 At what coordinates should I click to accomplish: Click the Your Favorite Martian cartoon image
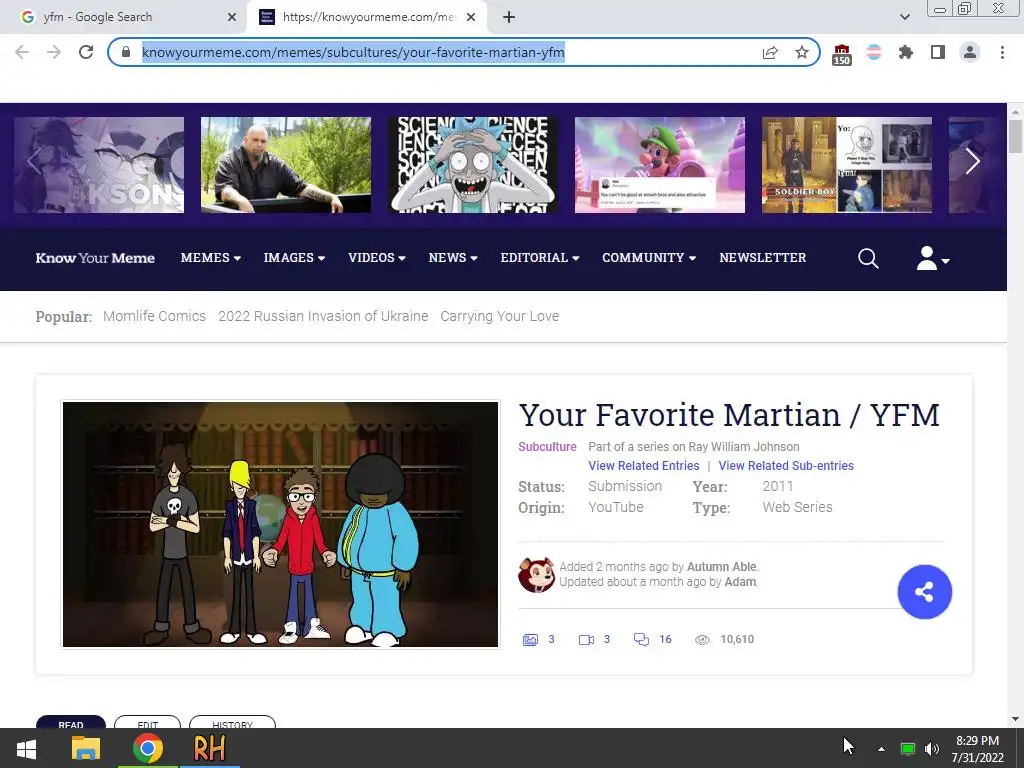pyautogui.click(x=280, y=524)
